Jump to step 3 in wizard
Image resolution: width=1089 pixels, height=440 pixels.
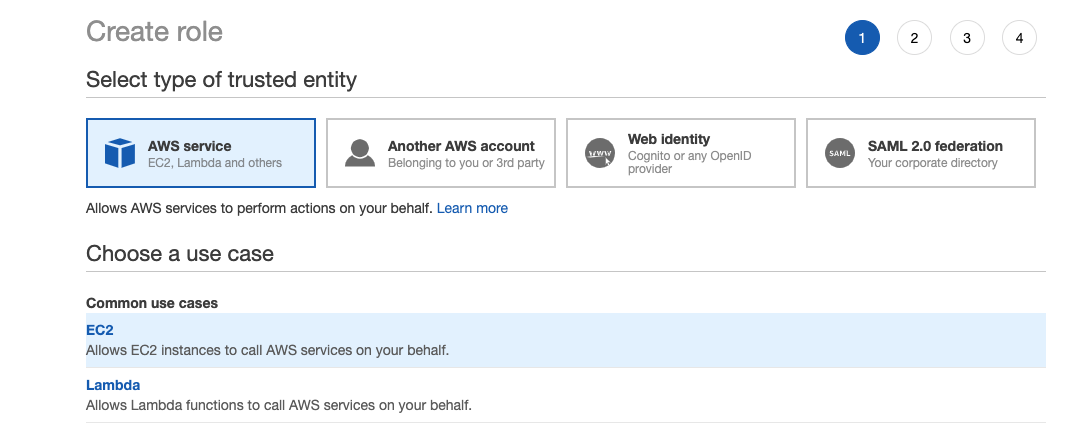pyautogui.click(x=967, y=39)
